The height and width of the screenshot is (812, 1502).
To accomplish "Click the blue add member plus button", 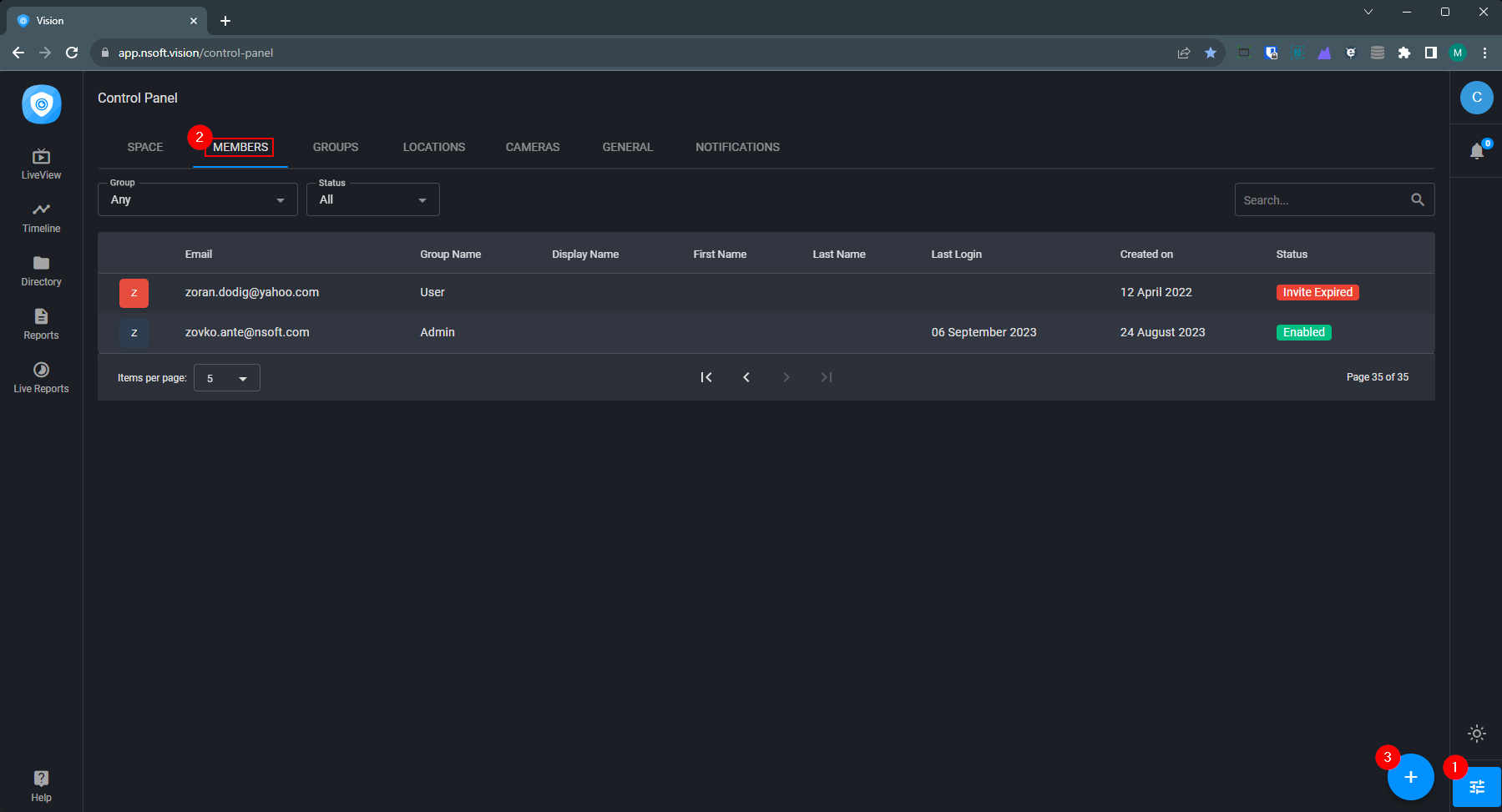I will point(1410,777).
